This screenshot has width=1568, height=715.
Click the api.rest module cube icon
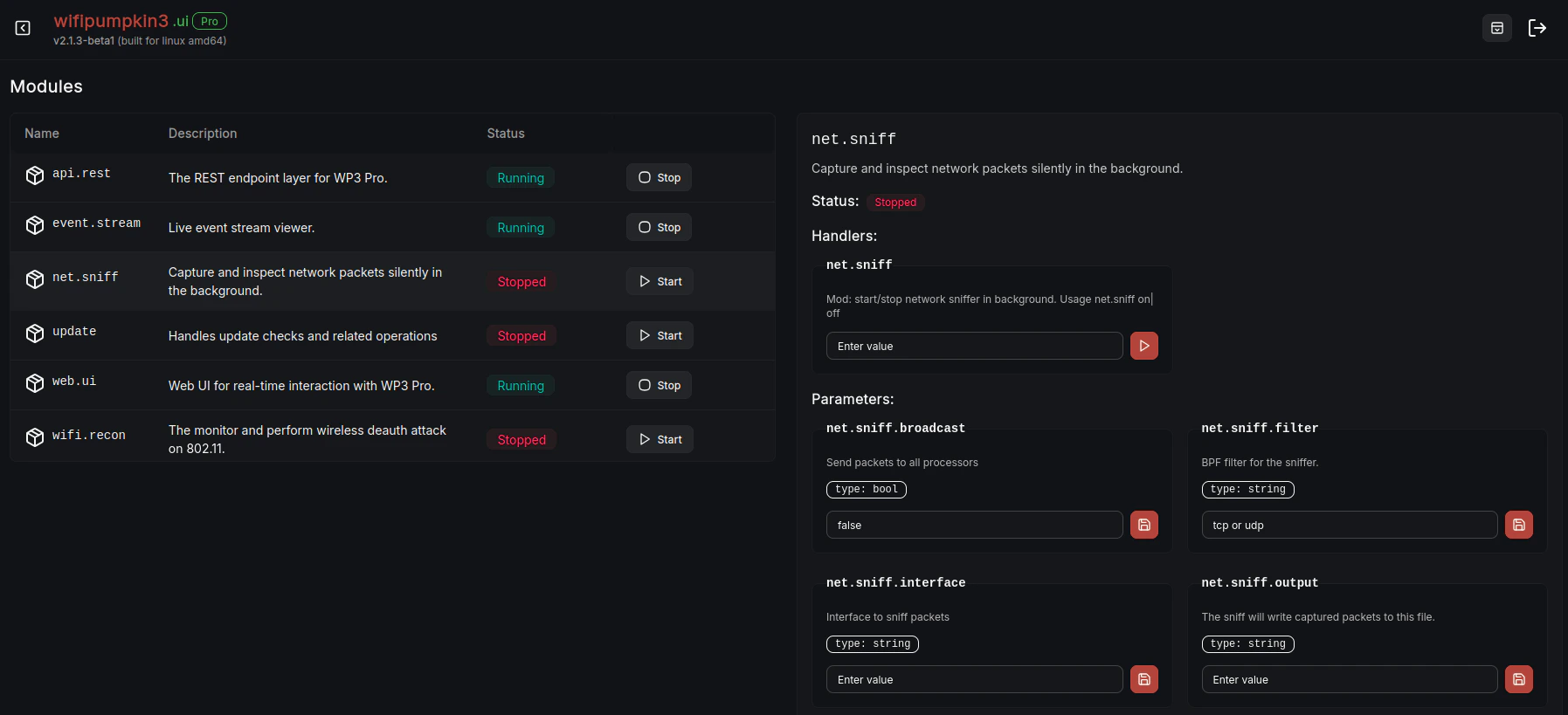coord(35,175)
